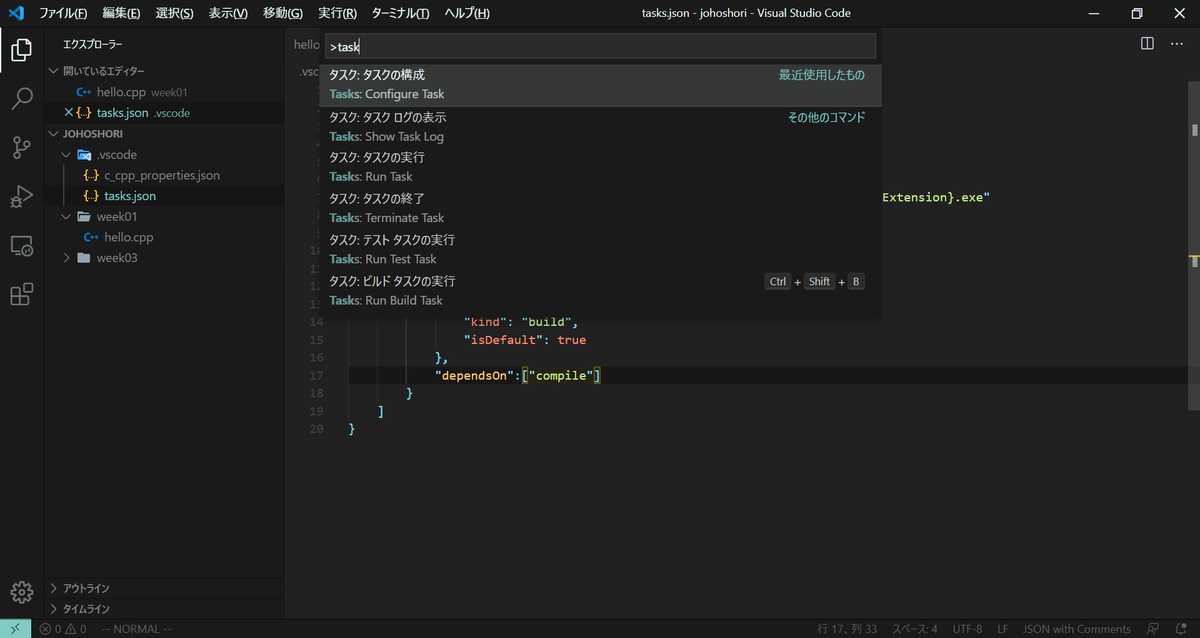Collapse the .vscode folder
Viewport: 1200px width, 638px height.
tap(66, 155)
